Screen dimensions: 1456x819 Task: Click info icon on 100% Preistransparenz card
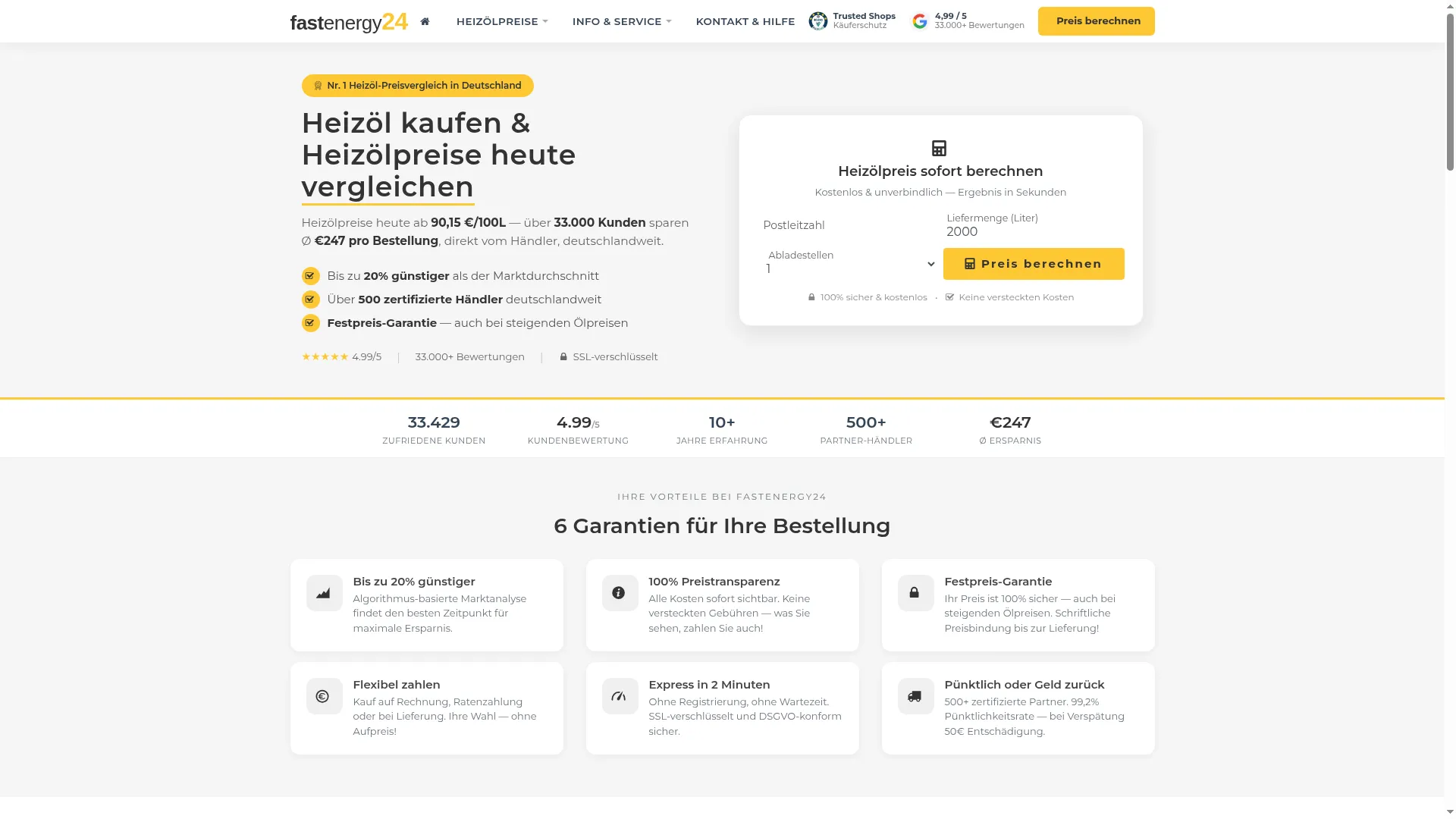click(620, 593)
